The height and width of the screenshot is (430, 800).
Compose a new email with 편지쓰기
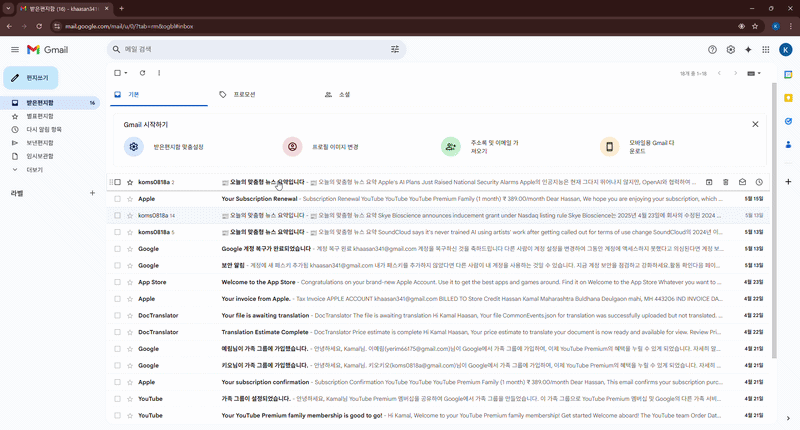click(x=31, y=78)
